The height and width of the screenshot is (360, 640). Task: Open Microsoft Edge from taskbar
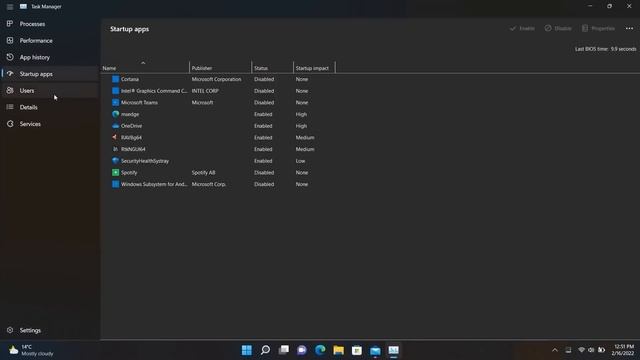point(320,350)
